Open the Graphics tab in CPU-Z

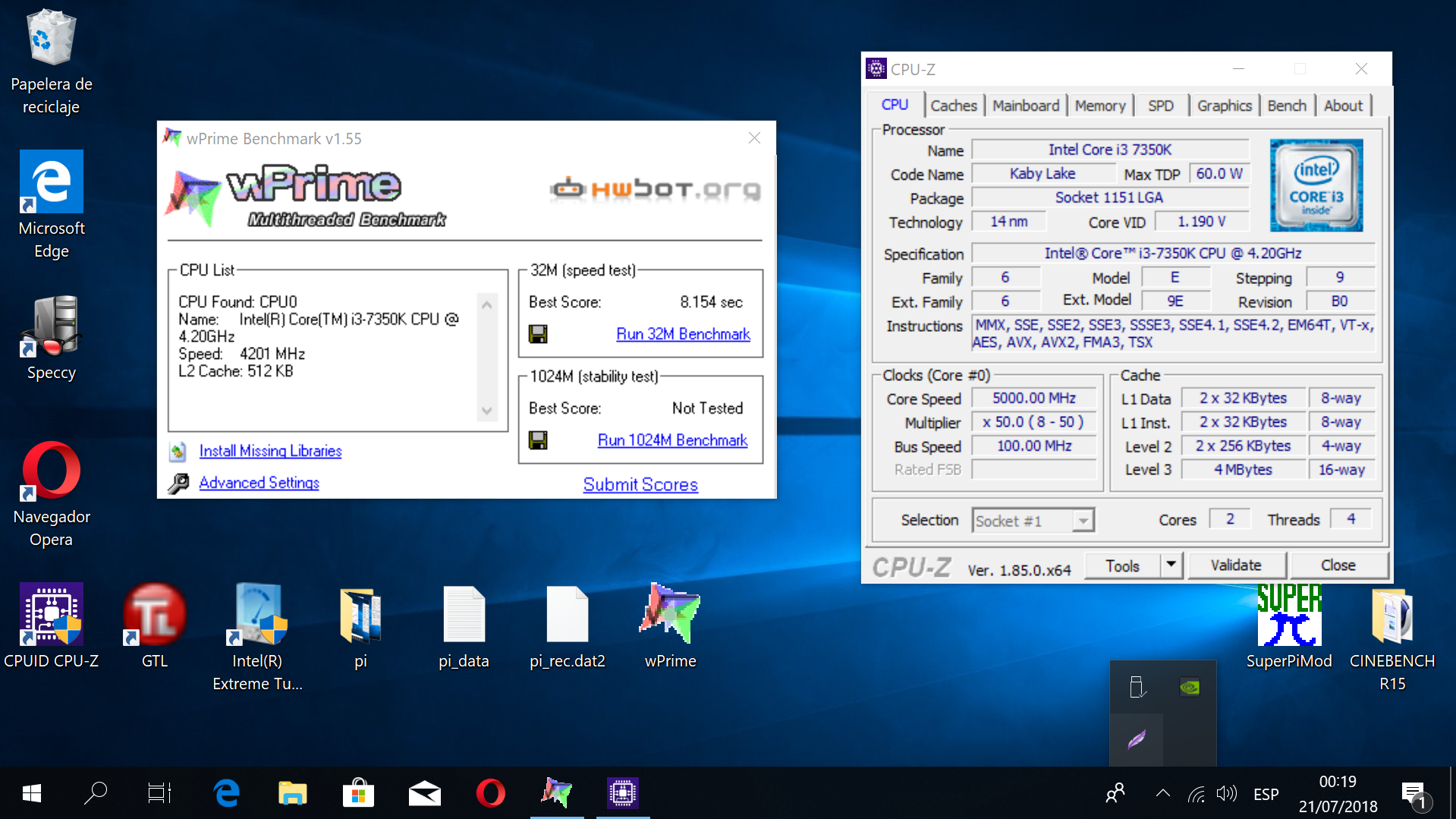pos(1225,106)
